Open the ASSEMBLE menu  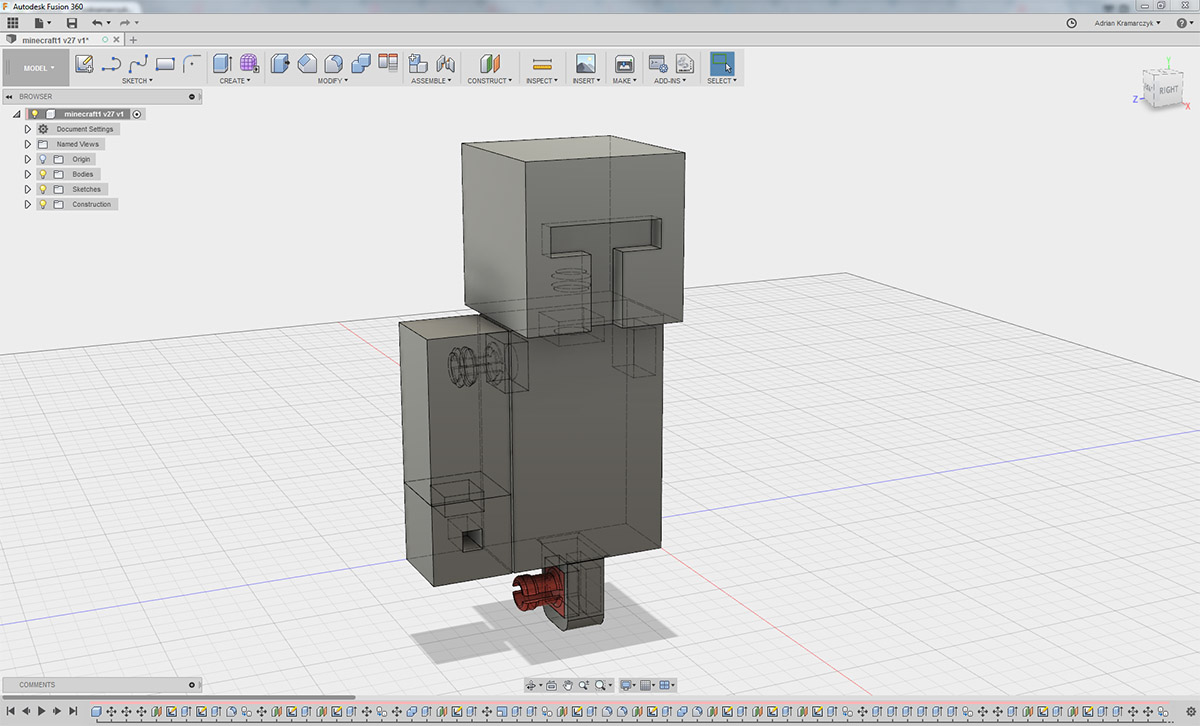(x=431, y=81)
